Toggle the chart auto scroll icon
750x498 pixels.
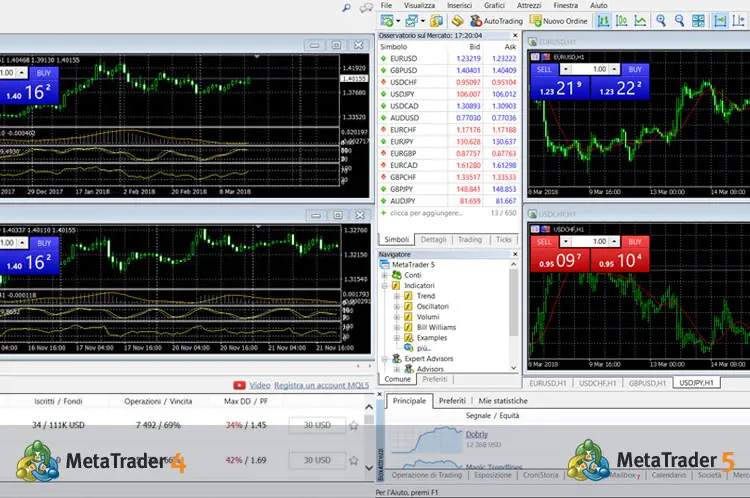click(720, 21)
